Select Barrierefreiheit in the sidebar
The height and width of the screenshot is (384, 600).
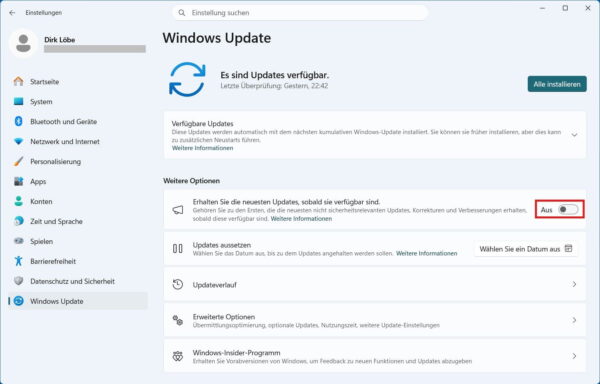pyautogui.click(x=78, y=261)
